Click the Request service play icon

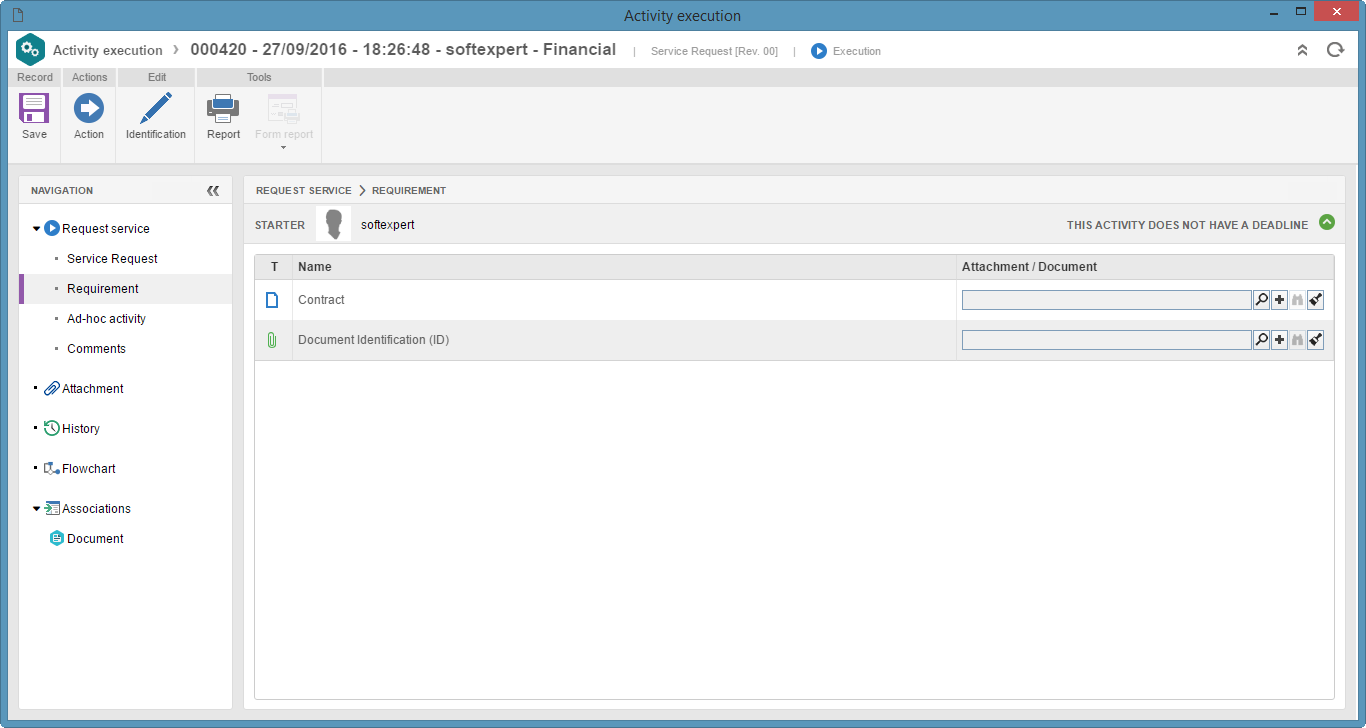[x=52, y=229]
